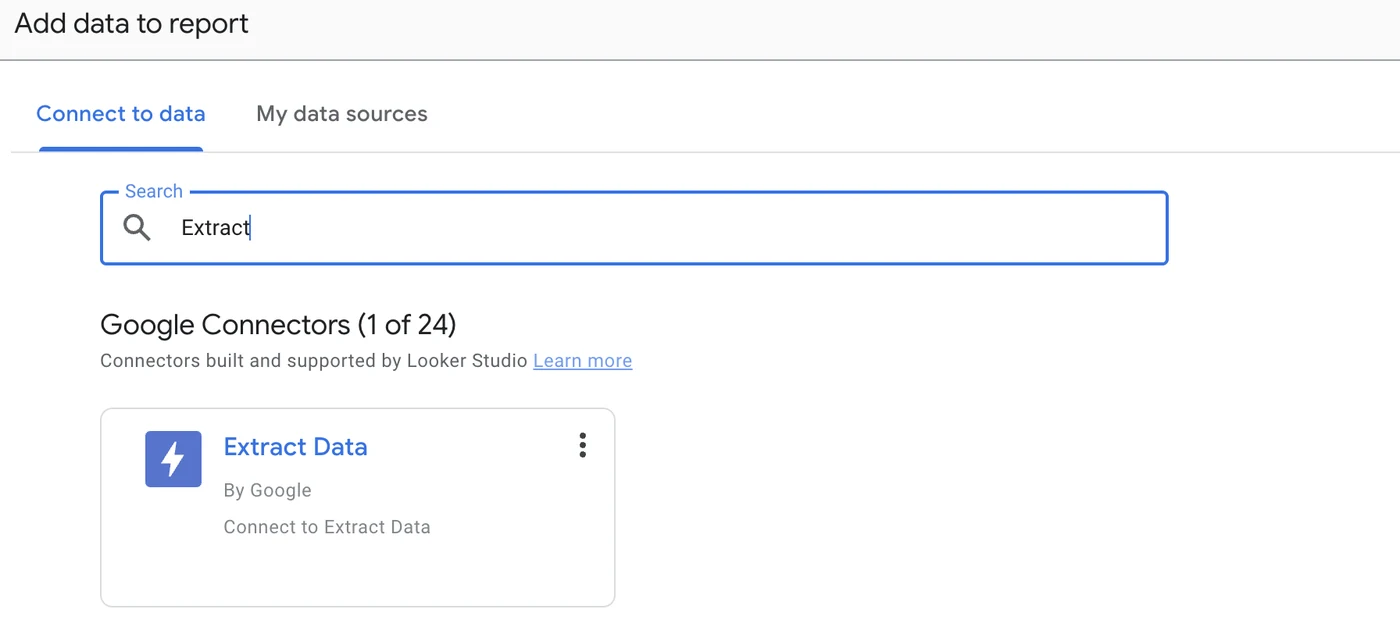Select the text Extract in the search box
The width and height of the screenshot is (1400, 634).
coord(215,227)
